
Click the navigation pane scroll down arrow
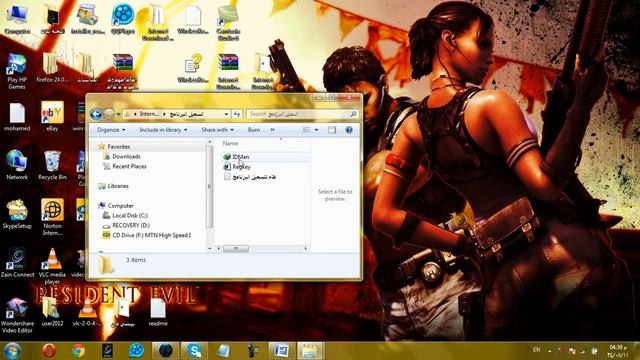coord(210,248)
